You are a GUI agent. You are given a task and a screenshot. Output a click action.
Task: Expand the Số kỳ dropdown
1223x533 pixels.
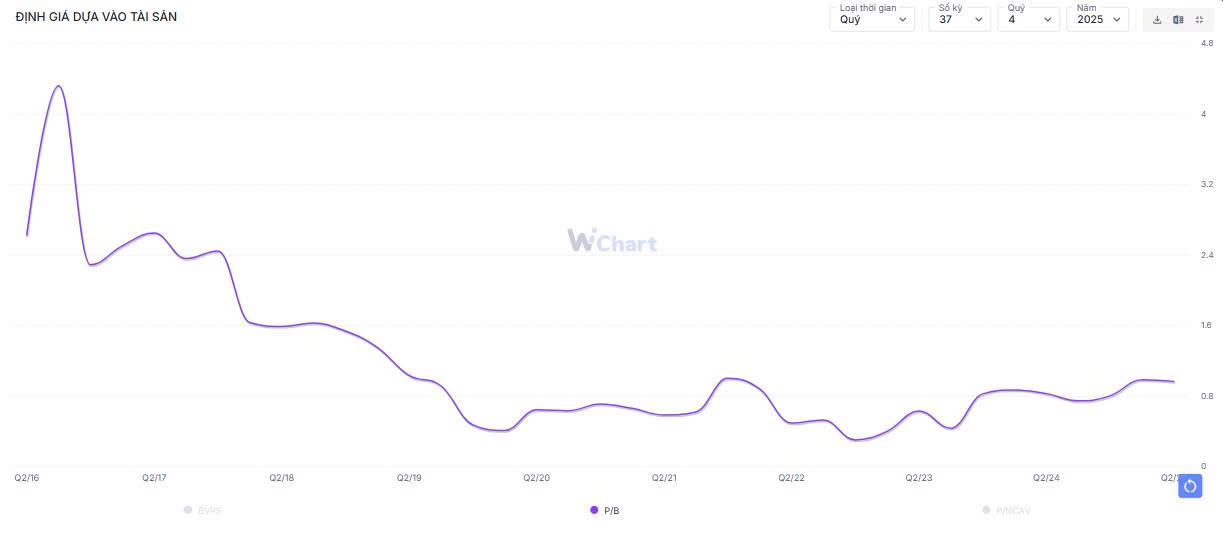click(x=959, y=19)
